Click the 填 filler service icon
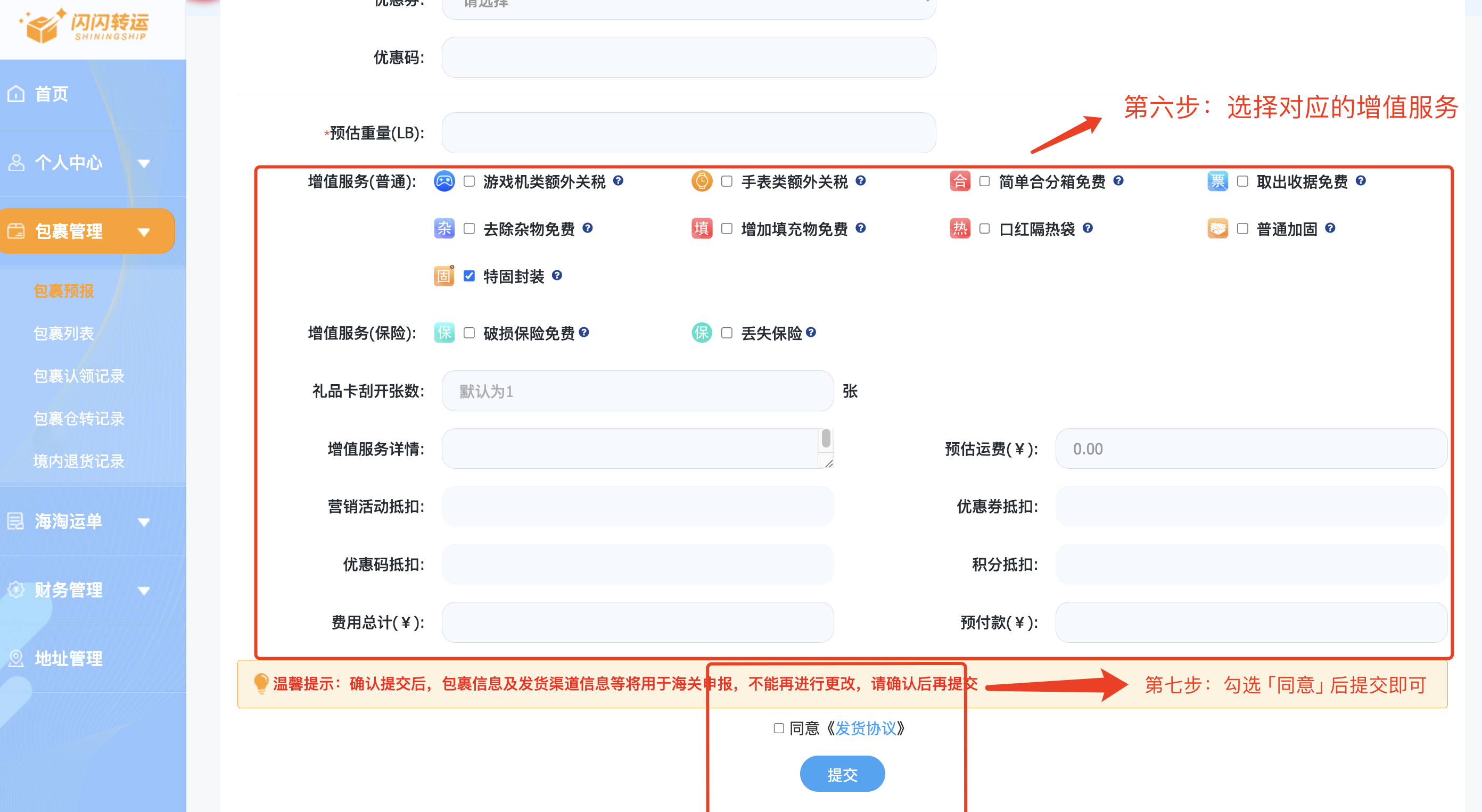1482x812 pixels. pos(701,228)
